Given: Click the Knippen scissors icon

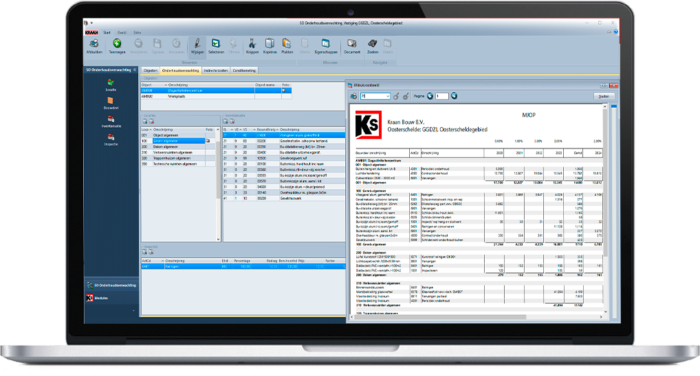Looking at the screenshot, I should pyautogui.click(x=252, y=46).
